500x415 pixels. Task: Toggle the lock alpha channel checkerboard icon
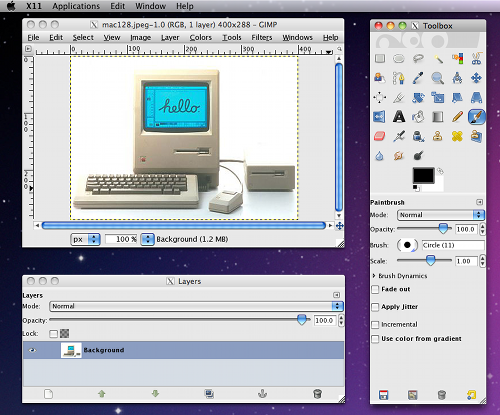64,333
